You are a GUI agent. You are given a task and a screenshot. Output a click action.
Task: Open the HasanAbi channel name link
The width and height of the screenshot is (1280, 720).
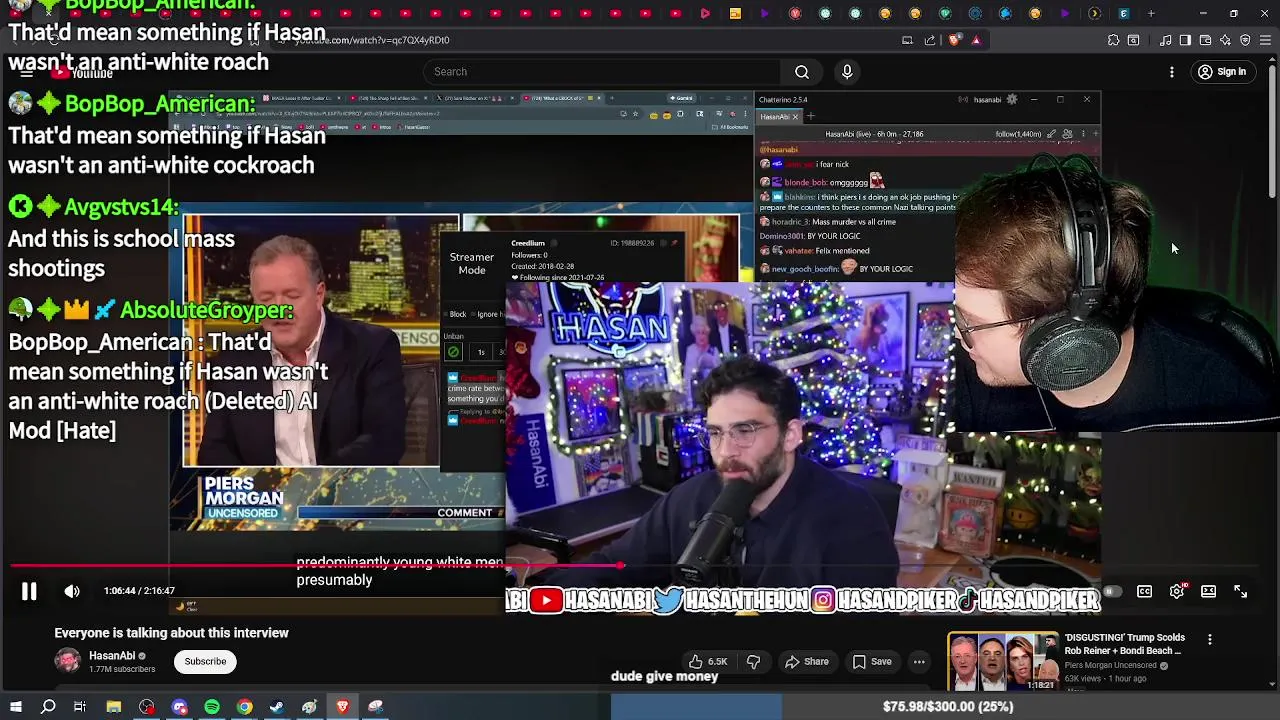[x=111, y=656]
